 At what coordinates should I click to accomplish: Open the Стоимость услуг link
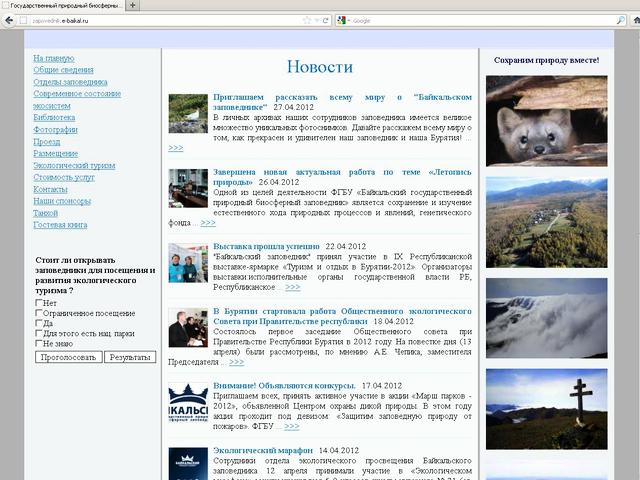[64, 178]
